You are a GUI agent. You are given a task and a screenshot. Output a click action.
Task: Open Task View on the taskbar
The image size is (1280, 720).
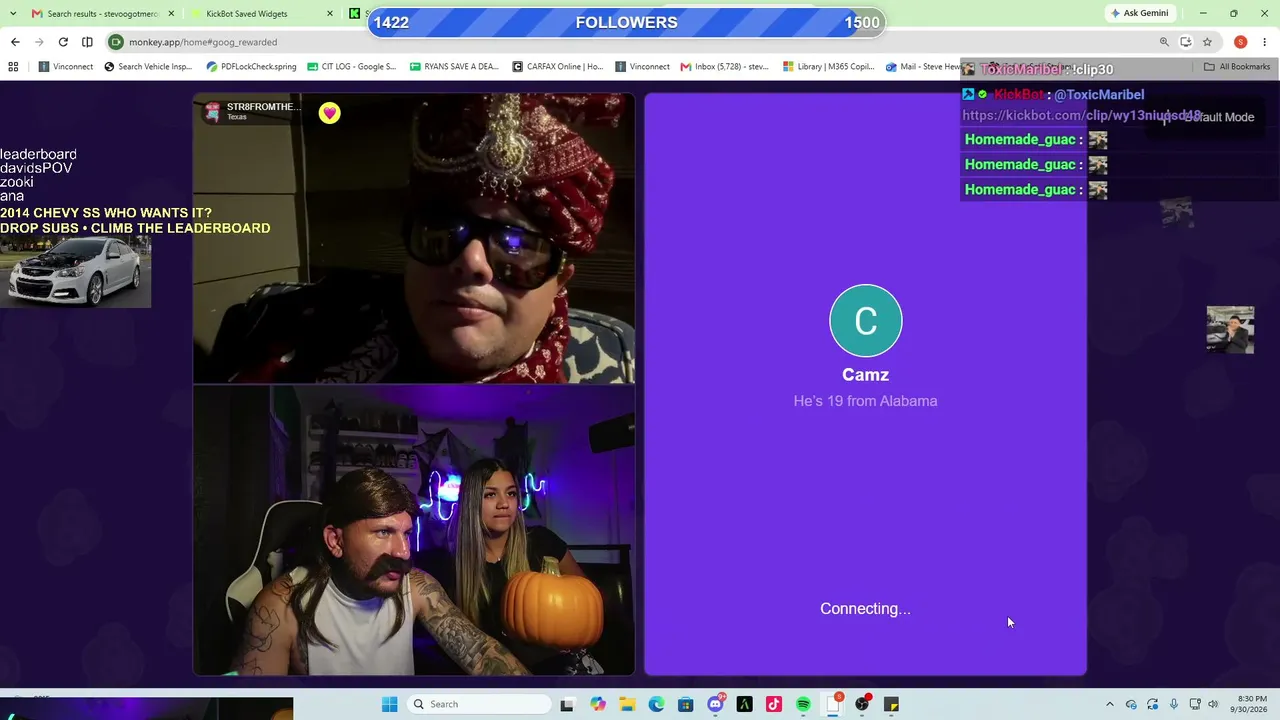568,704
